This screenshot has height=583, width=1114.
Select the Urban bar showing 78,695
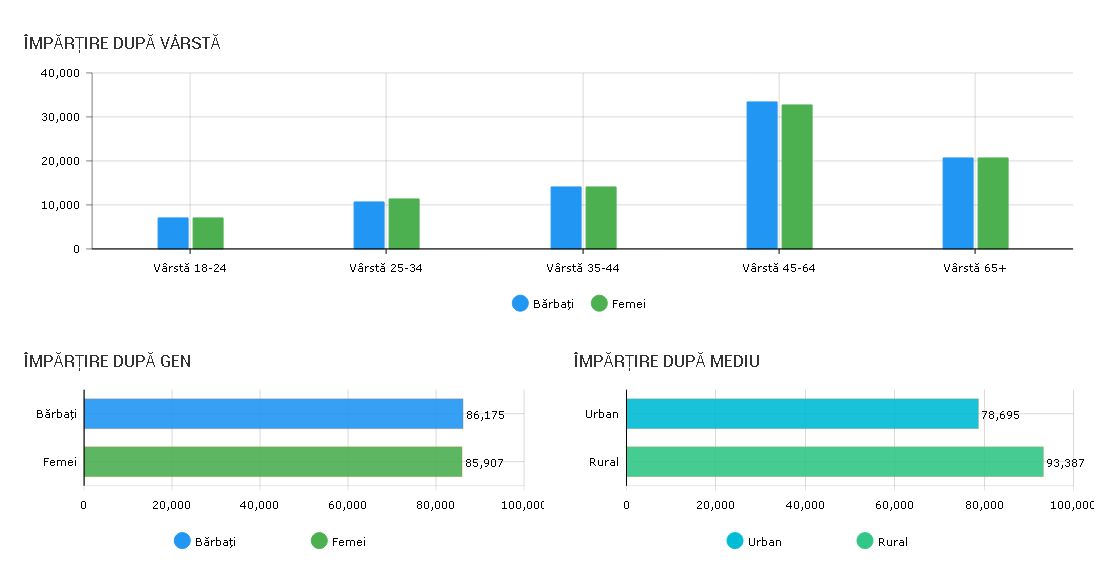point(802,414)
